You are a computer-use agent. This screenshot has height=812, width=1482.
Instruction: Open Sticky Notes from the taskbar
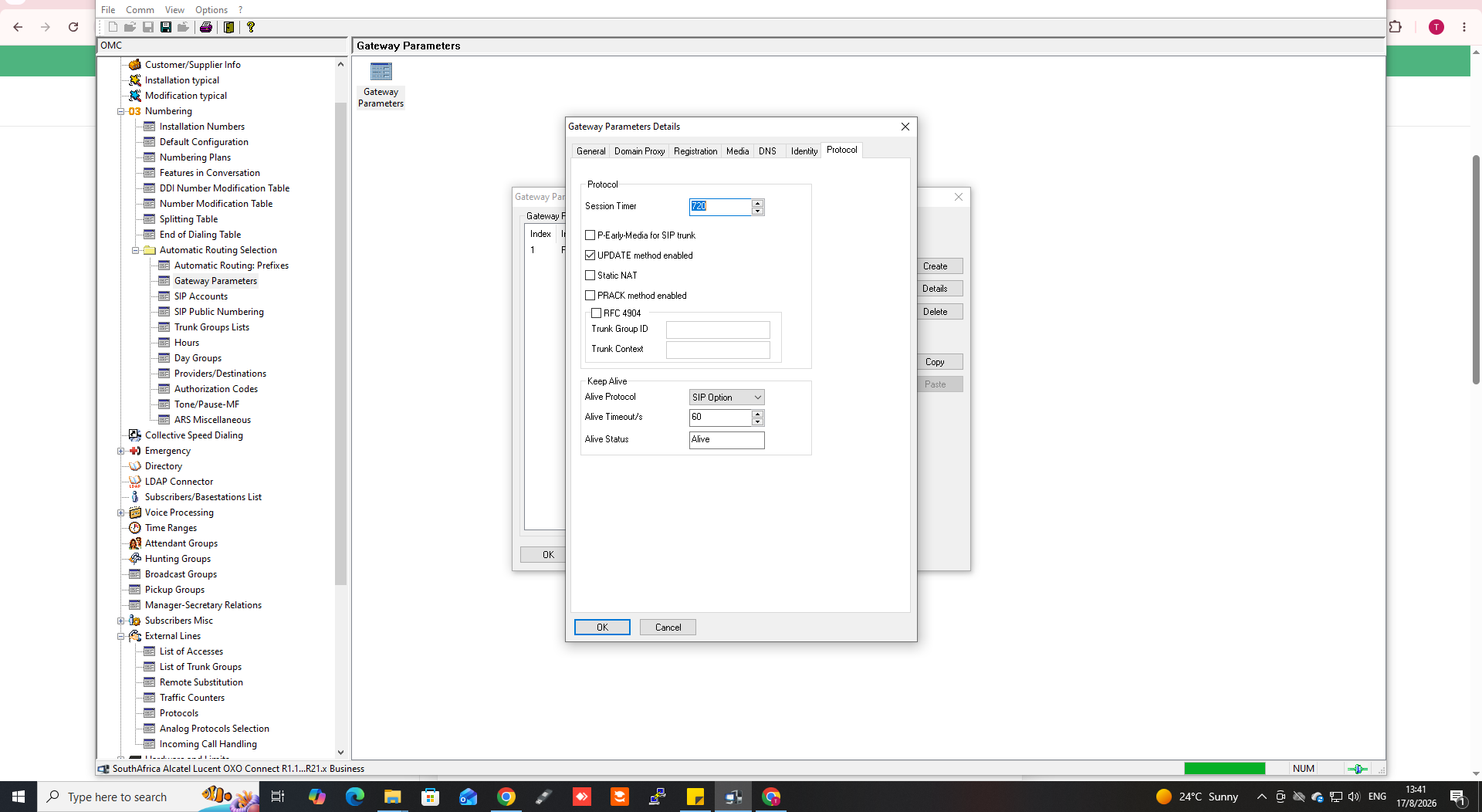click(695, 797)
